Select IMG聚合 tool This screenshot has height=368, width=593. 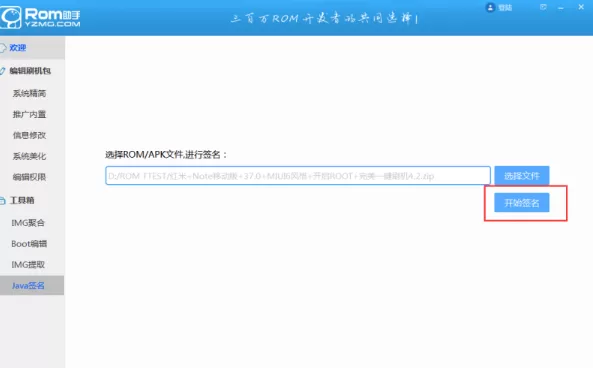pos(28,223)
